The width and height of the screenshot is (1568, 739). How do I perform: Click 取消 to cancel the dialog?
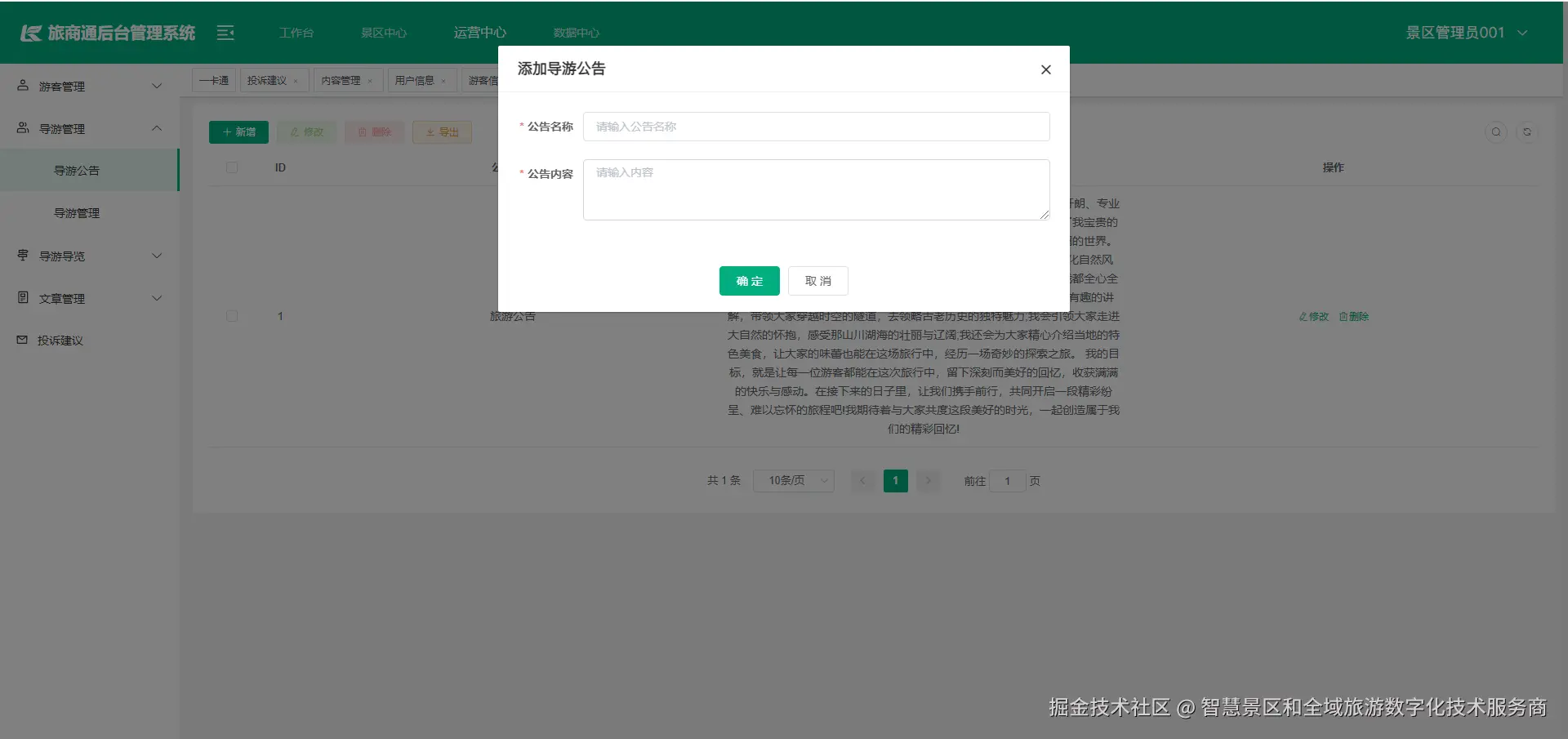[x=817, y=280]
